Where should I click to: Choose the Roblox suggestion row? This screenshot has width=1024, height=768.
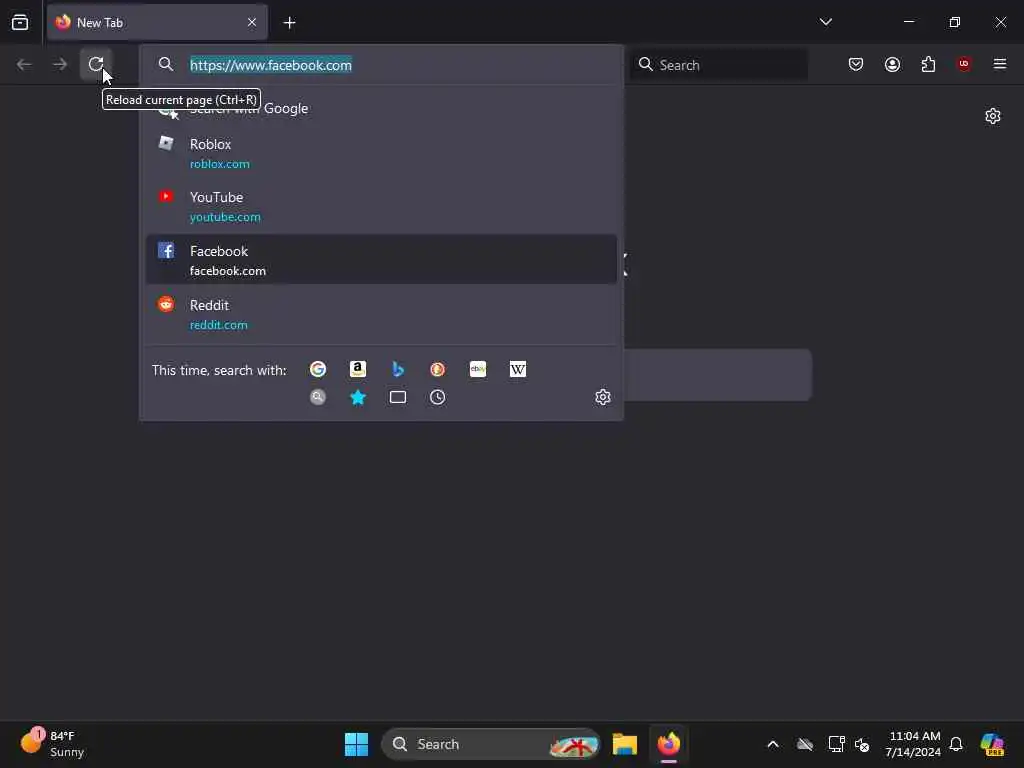[x=381, y=153]
